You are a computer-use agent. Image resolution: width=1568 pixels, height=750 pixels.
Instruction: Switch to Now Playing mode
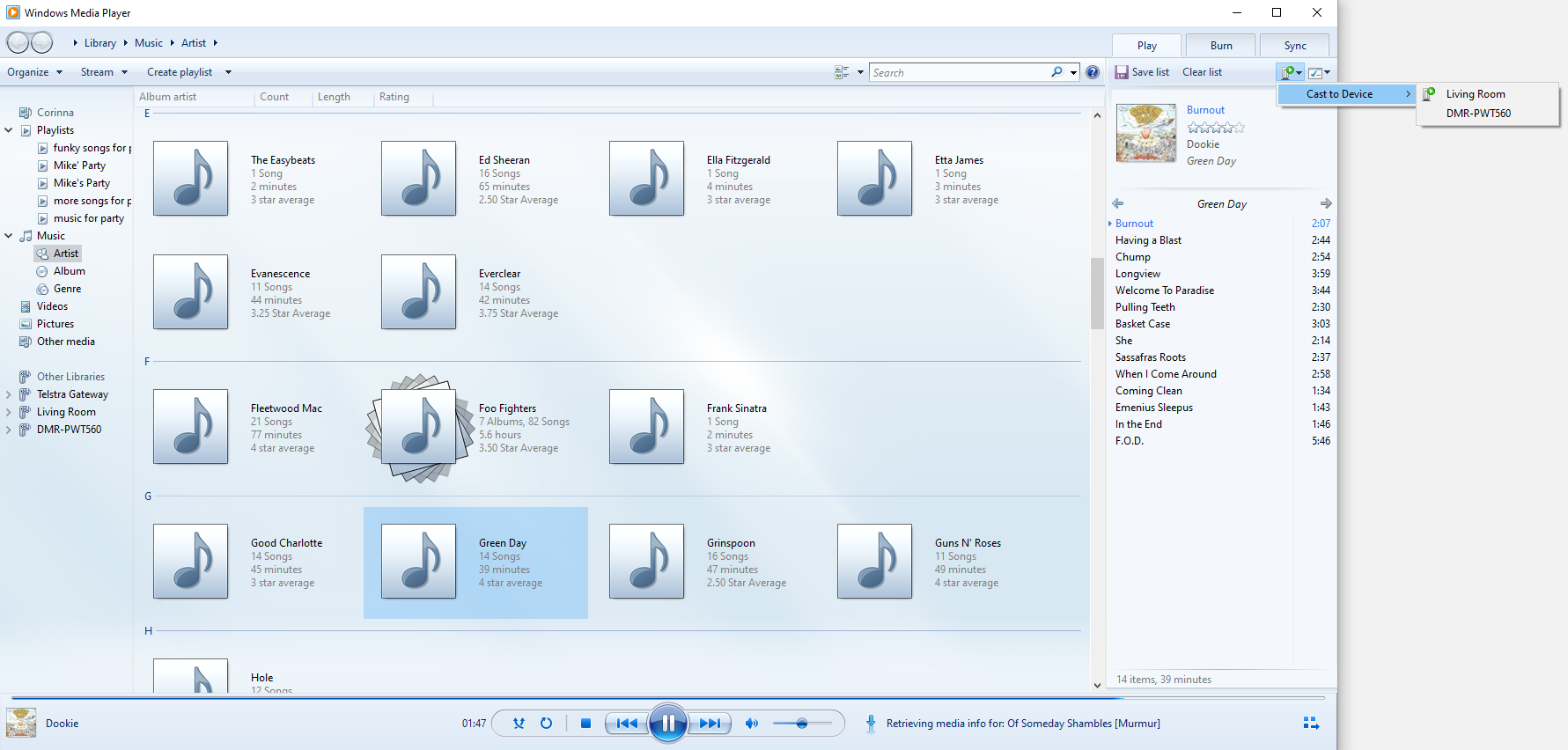(1311, 723)
